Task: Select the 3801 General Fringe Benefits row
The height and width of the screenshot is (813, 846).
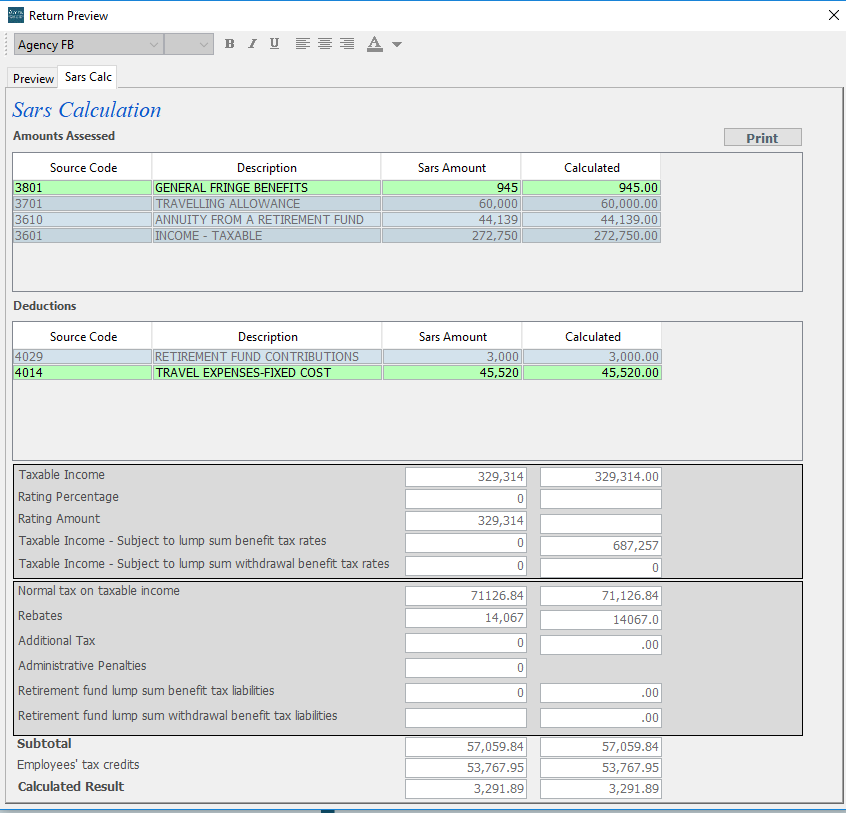Action: [267, 187]
